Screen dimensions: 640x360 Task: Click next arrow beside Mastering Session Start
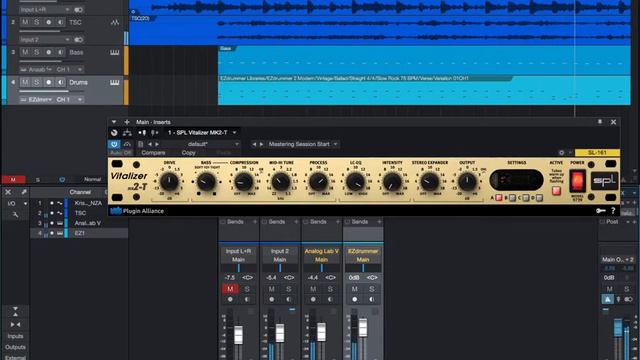pos(262,144)
